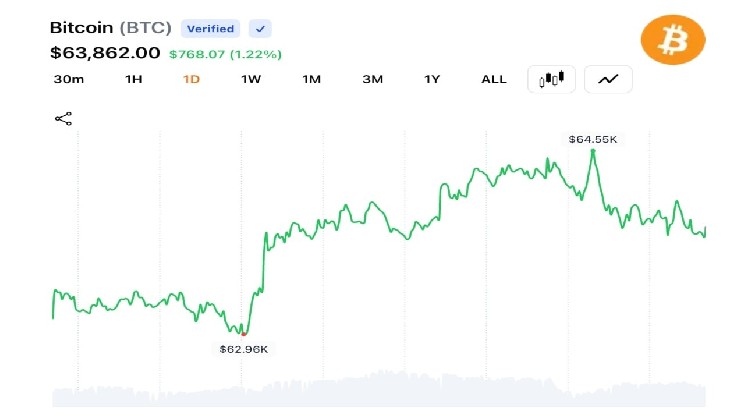Click the orange Bitcoin logo
This screenshot has height=419, width=745.
[673, 39]
